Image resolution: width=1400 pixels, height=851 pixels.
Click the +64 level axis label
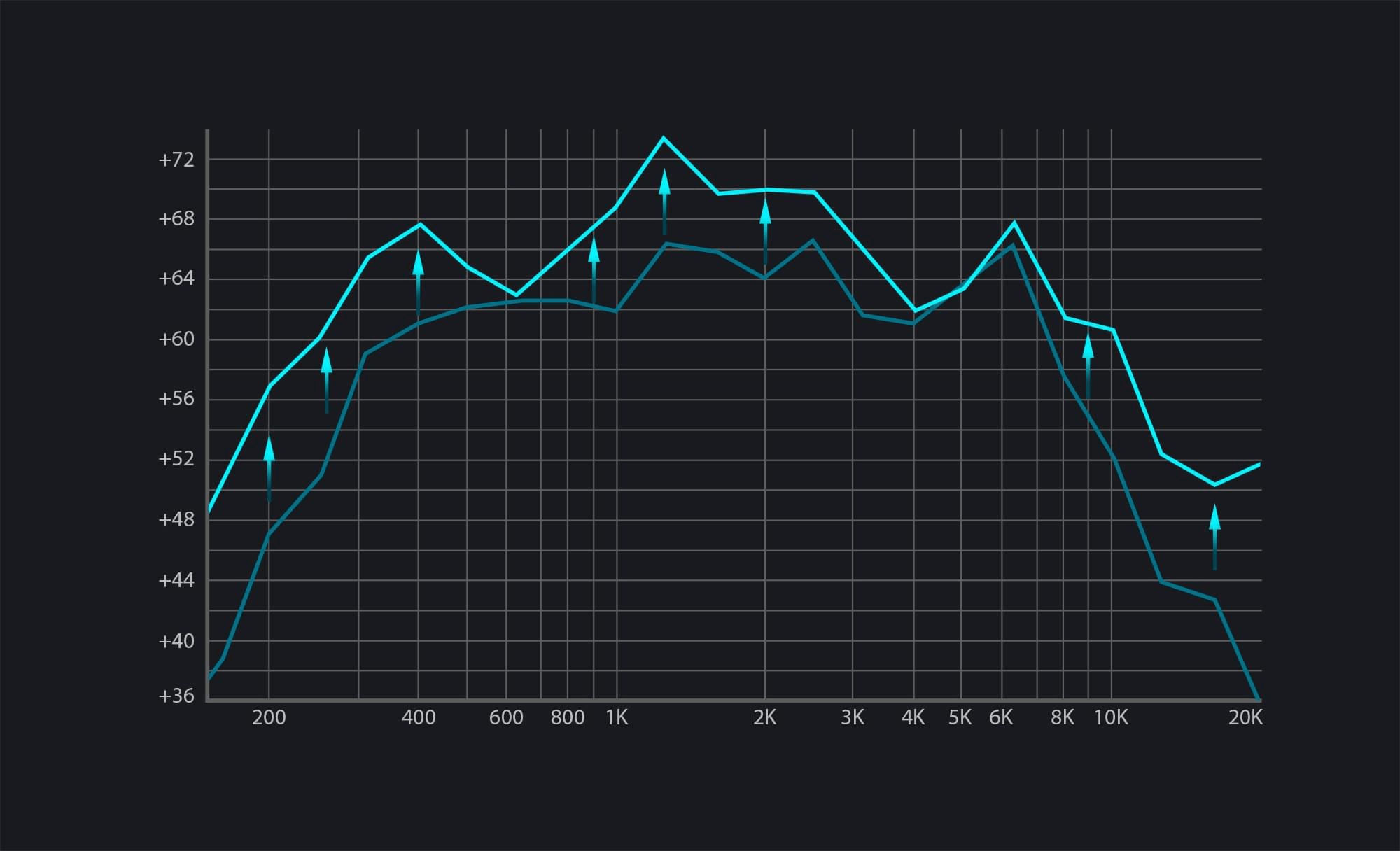[176, 279]
